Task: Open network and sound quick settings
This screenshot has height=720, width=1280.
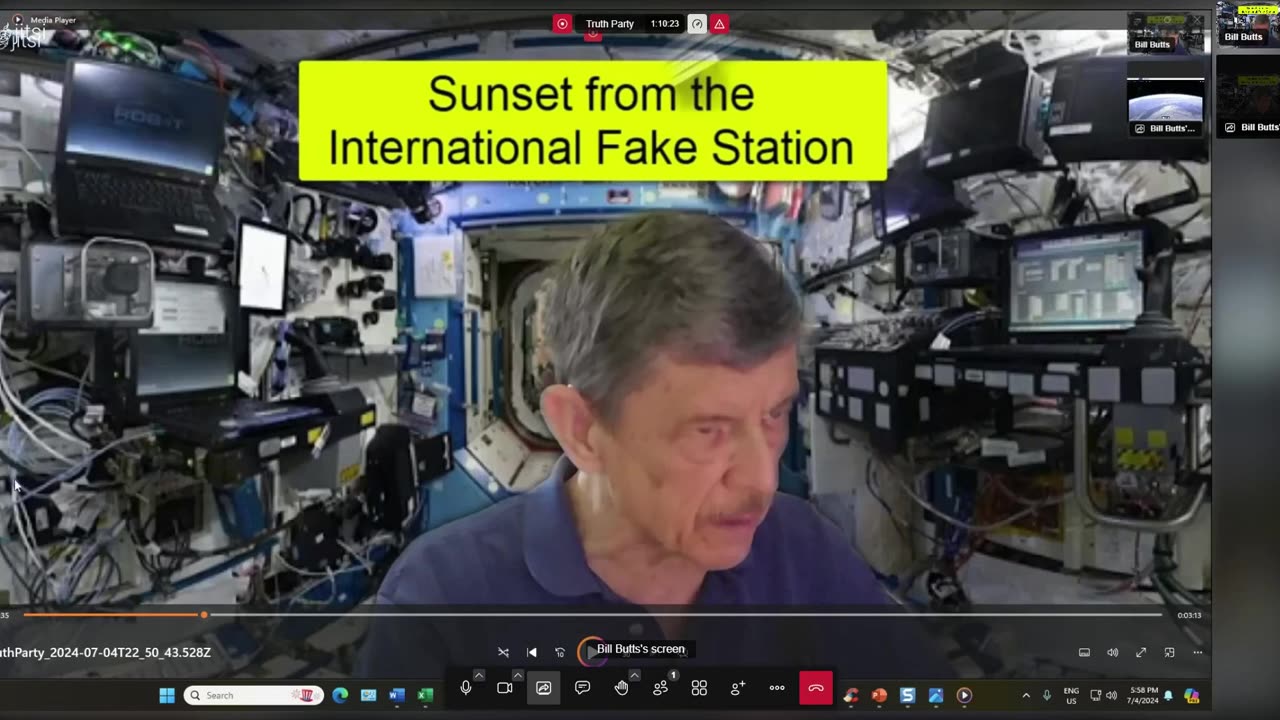Action: [1103, 695]
